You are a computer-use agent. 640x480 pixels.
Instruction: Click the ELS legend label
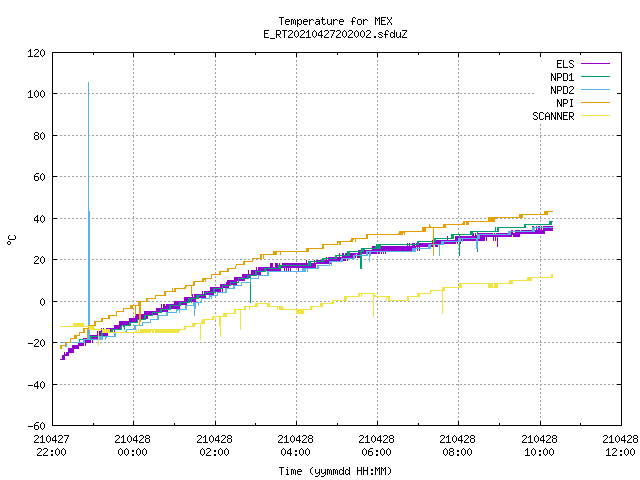pyautogui.click(x=565, y=64)
